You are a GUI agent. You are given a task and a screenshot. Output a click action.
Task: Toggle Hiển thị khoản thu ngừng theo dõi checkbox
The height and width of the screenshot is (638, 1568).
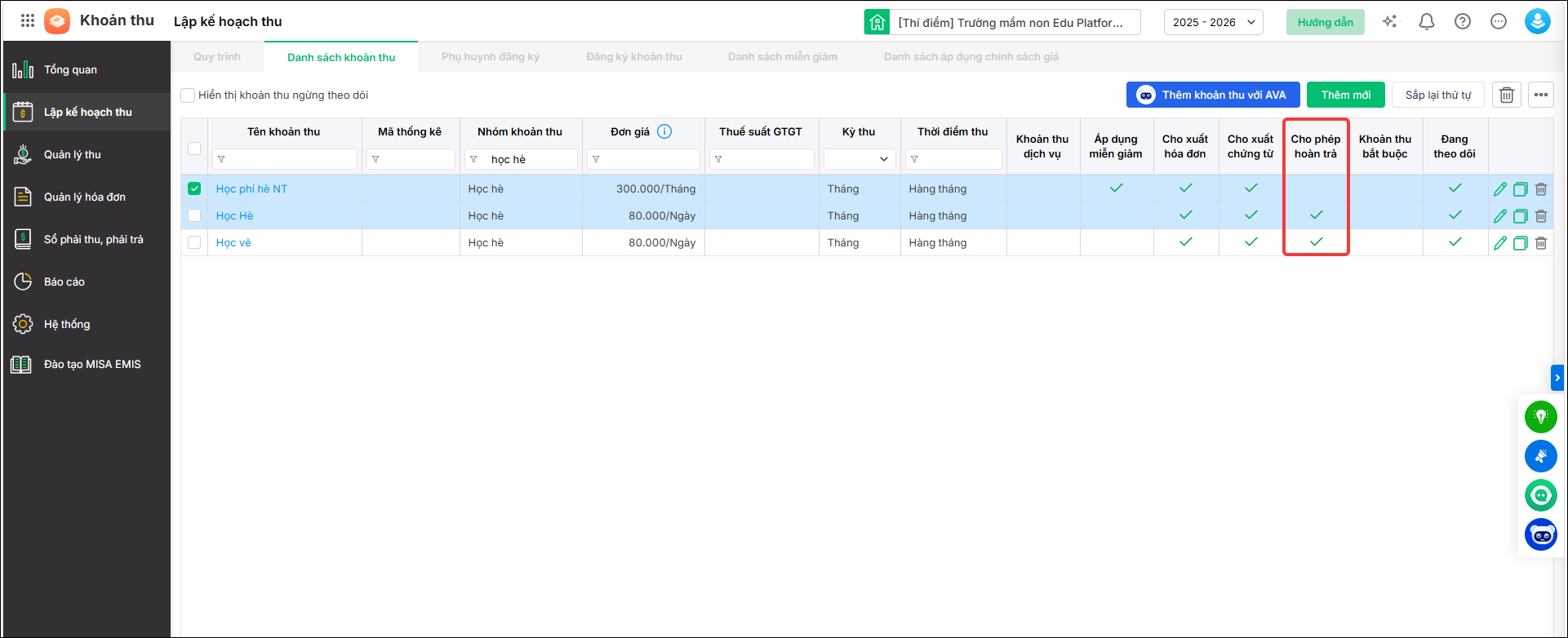pyautogui.click(x=188, y=95)
